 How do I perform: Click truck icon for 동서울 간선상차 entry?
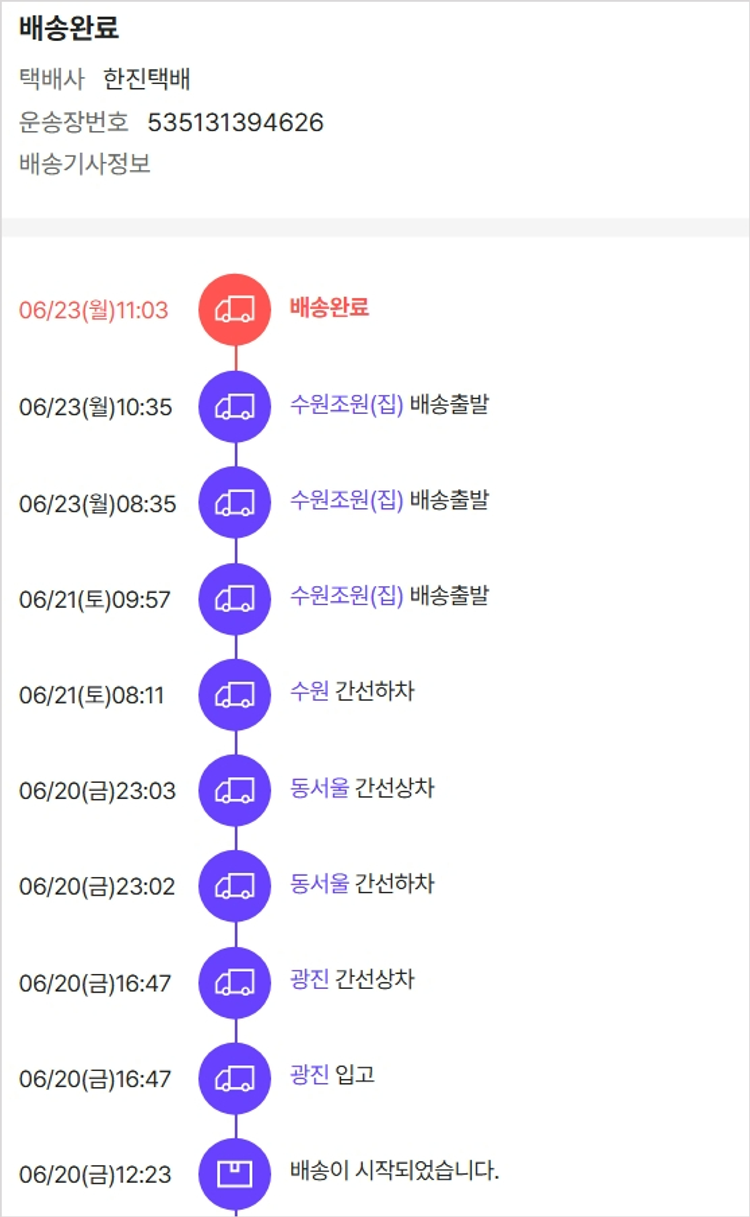click(235, 790)
